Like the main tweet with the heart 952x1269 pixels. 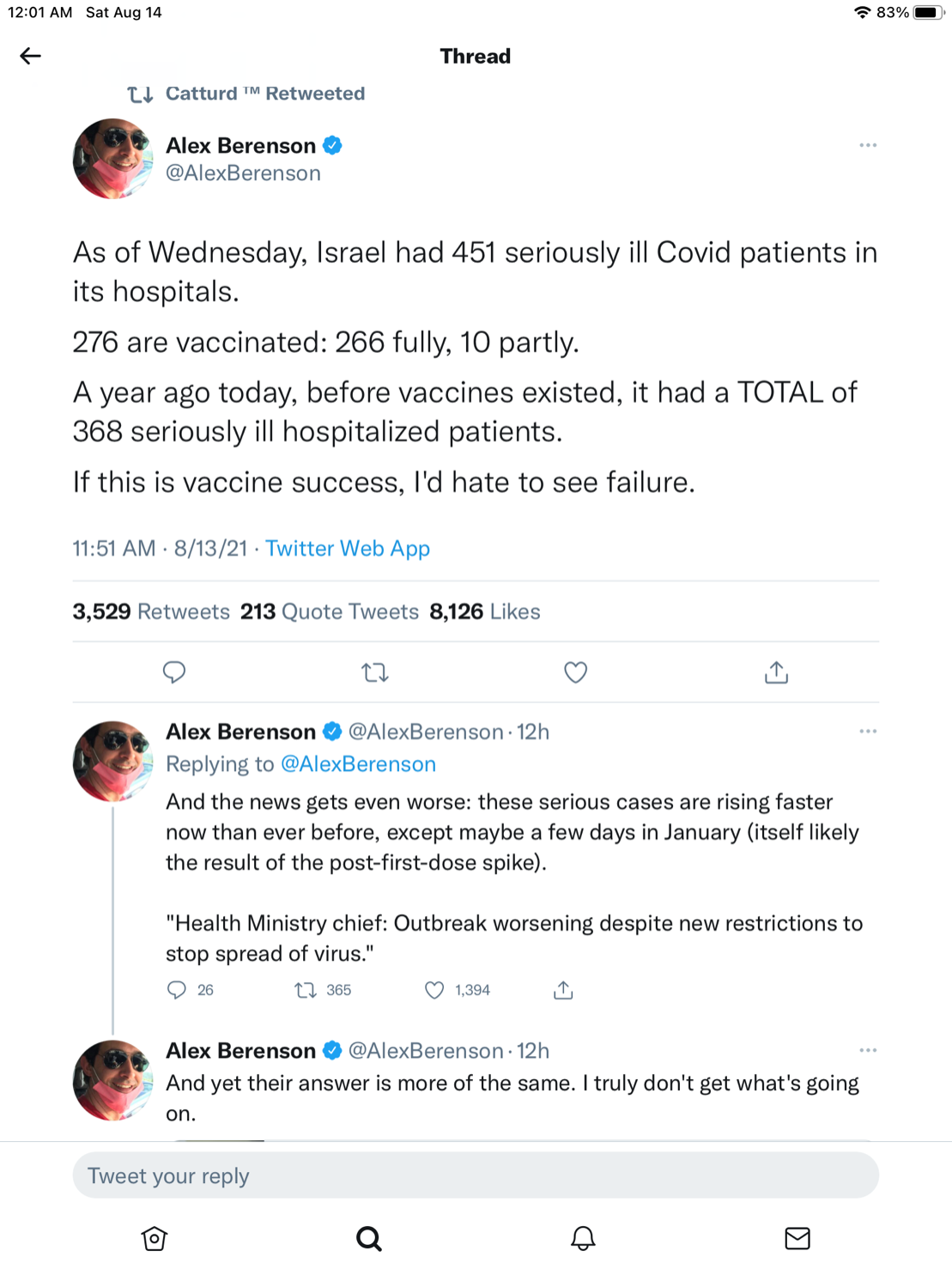click(575, 672)
